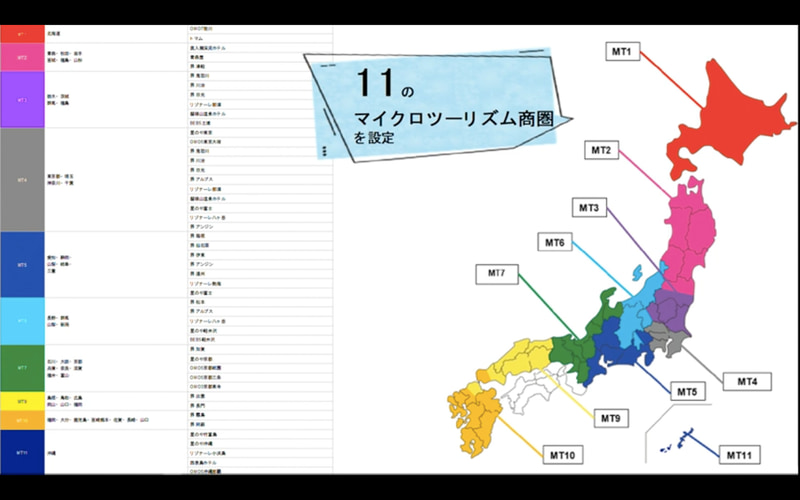Click the MT10 prefecture list cell in the table
The height and width of the screenshot is (500, 800).
tap(116, 420)
